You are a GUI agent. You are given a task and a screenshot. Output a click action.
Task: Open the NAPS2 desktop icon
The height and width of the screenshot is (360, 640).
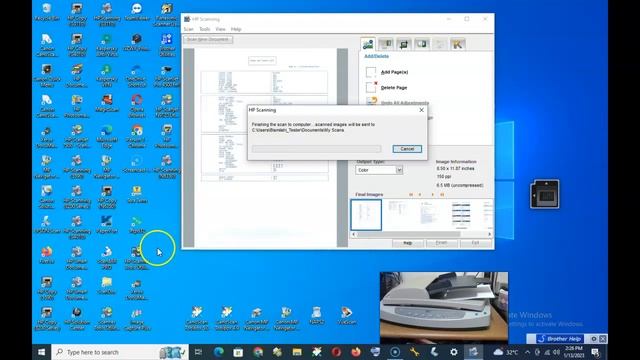pos(316,316)
